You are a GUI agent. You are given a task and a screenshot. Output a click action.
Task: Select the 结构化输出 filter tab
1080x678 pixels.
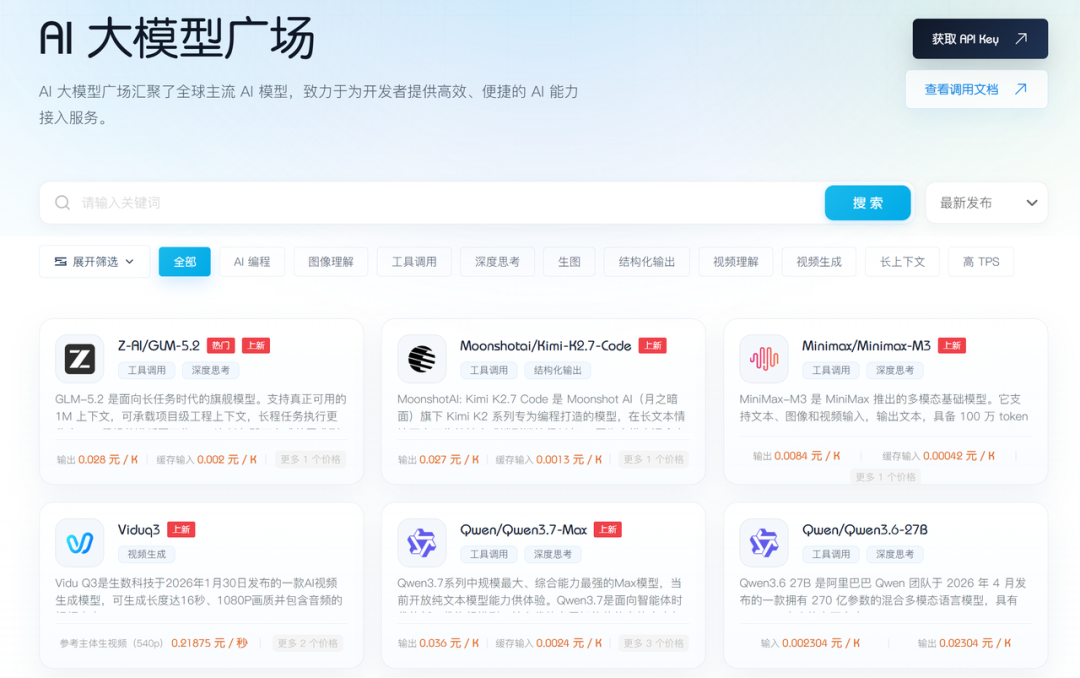pos(647,262)
